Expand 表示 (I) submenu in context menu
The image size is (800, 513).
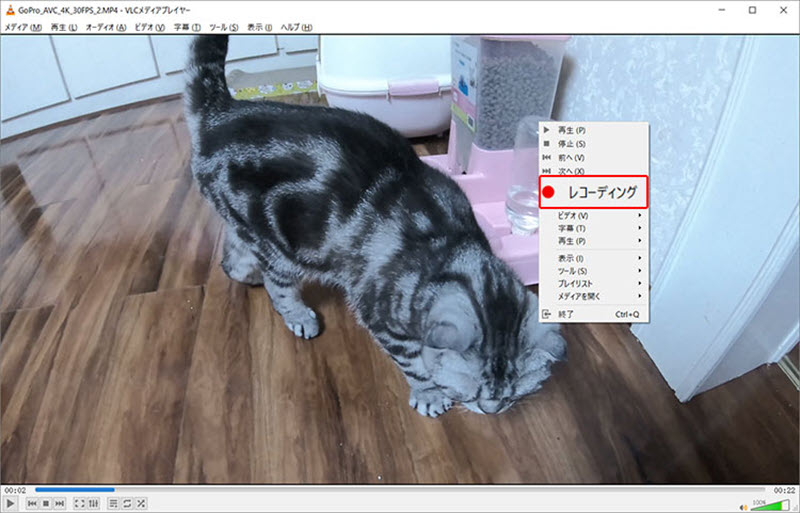pos(594,258)
